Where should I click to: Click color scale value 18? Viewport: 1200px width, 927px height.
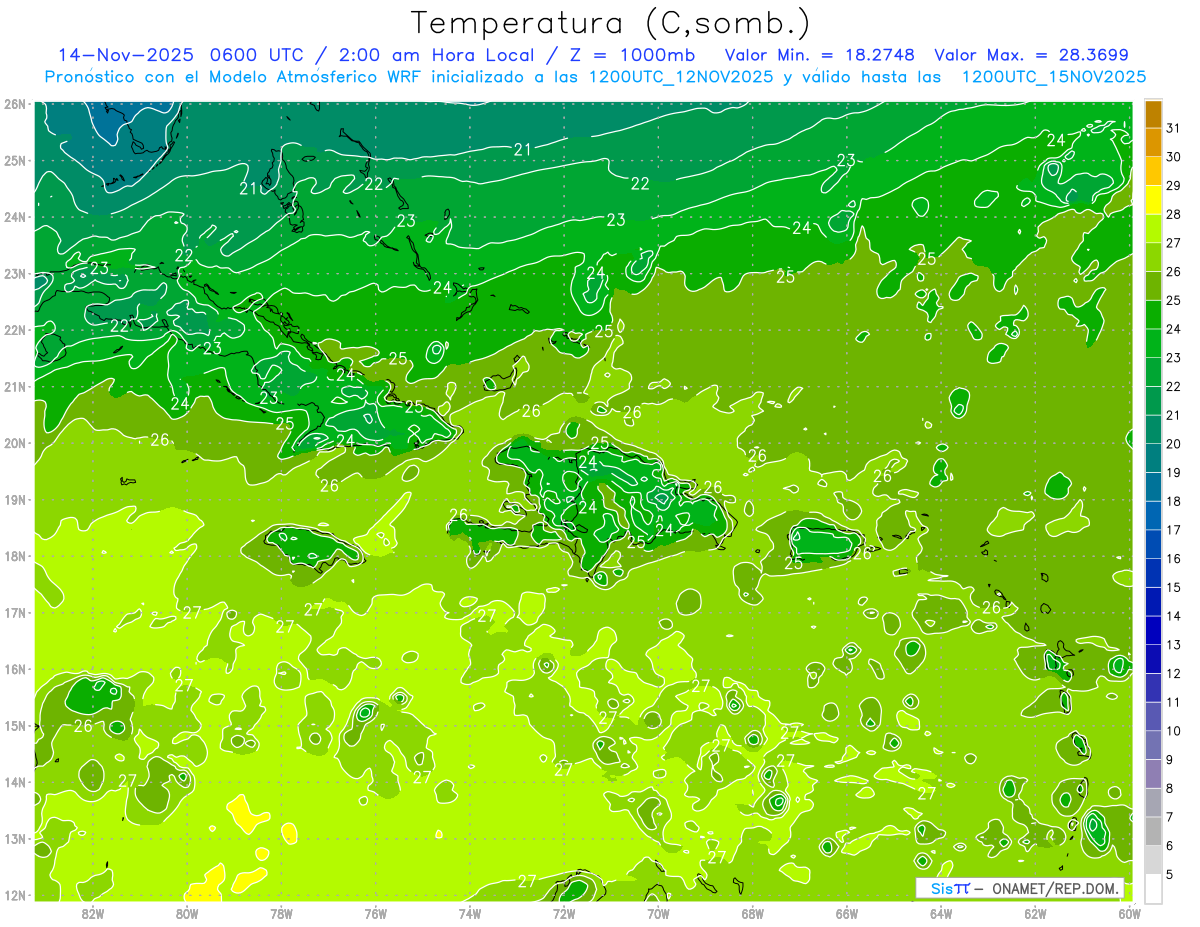click(1173, 501)
